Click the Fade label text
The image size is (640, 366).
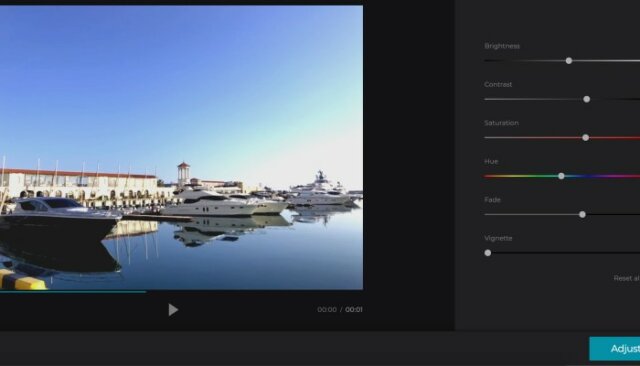point(492,200)
